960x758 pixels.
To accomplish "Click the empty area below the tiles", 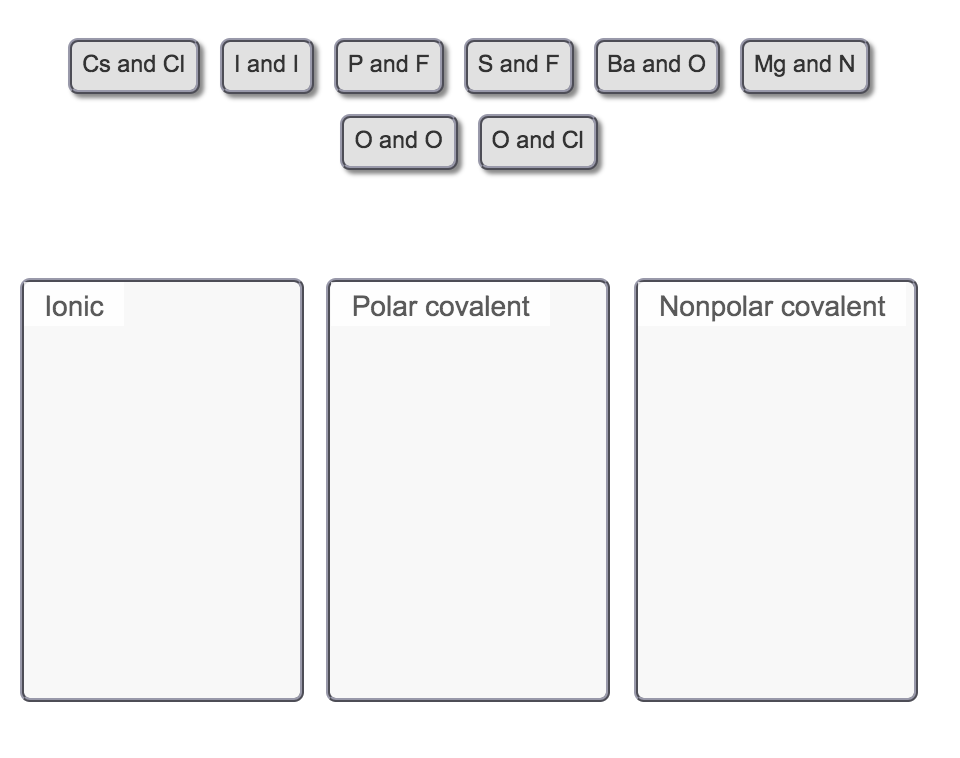I will (x=480, y=220).
